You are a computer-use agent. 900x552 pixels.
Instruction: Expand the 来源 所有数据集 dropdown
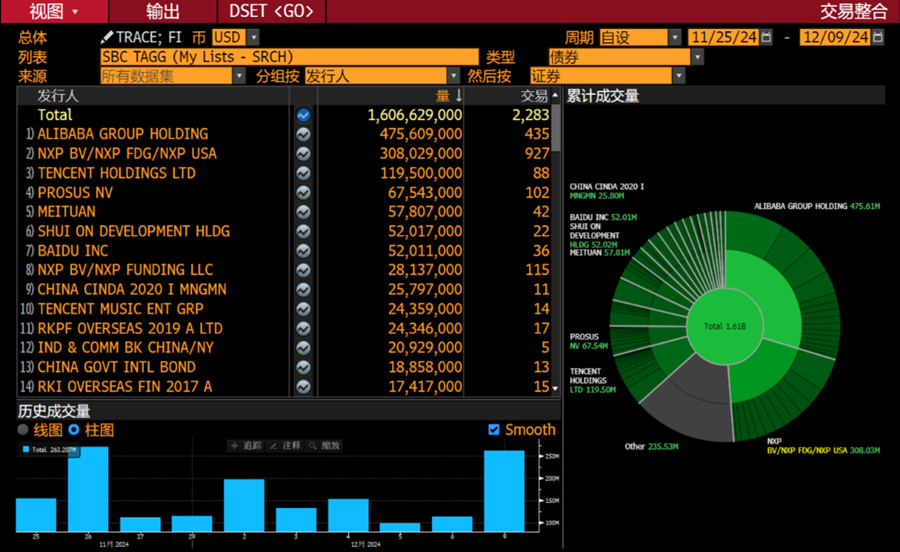(x=239, y=76)
